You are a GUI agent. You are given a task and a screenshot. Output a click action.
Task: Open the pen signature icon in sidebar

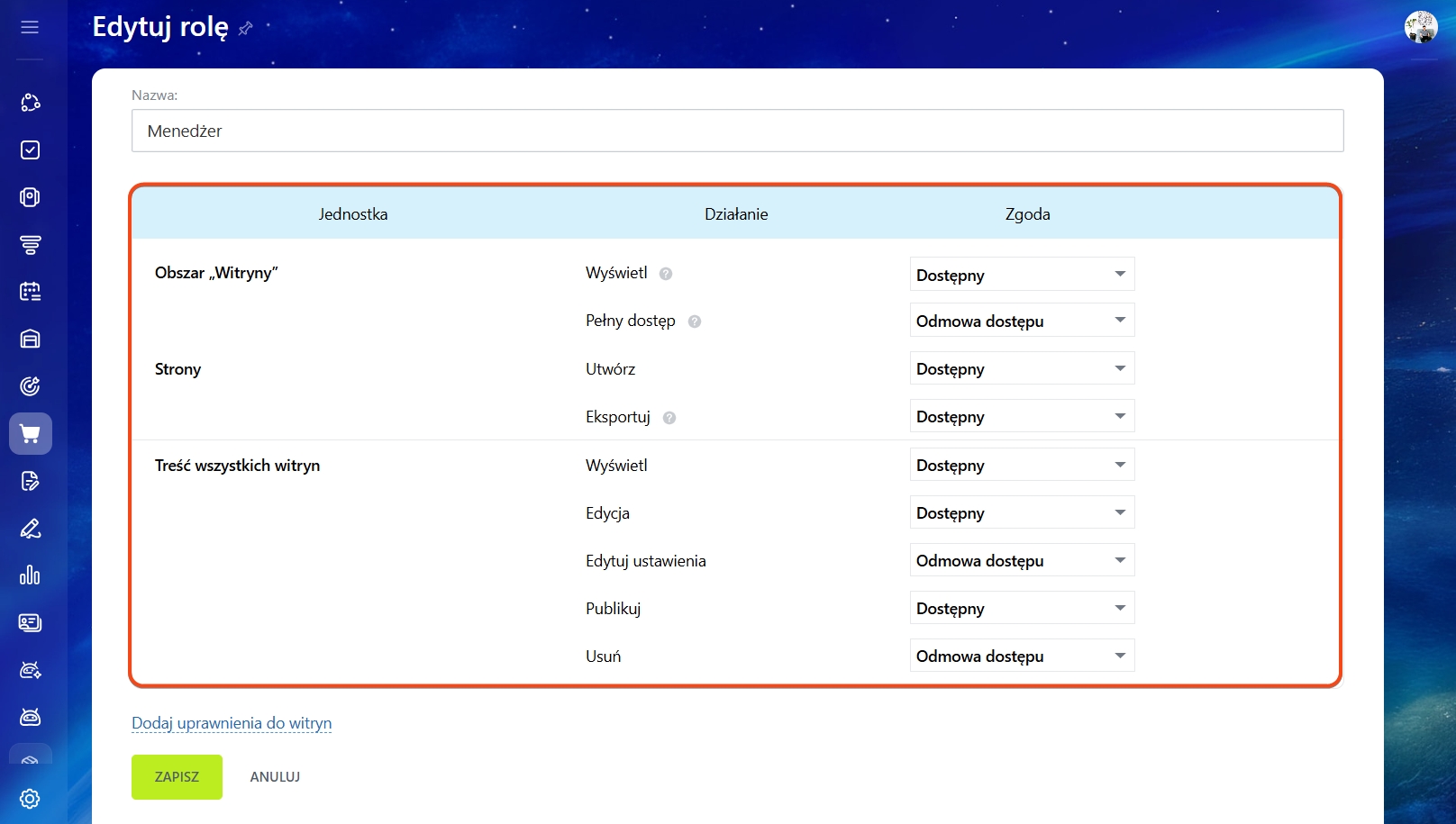(x=30, y=529)
